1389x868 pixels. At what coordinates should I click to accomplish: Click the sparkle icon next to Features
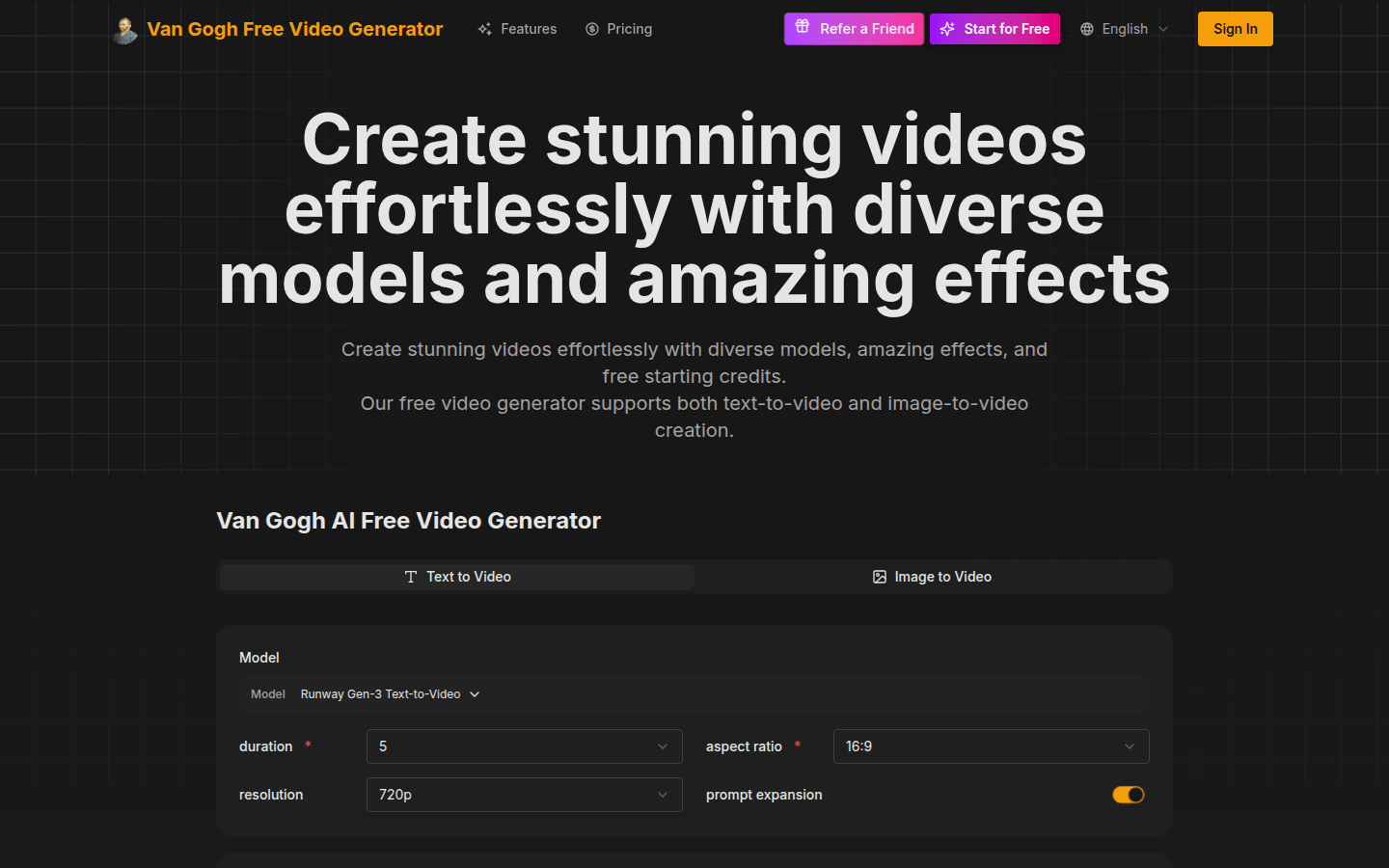tap(485, 29)
